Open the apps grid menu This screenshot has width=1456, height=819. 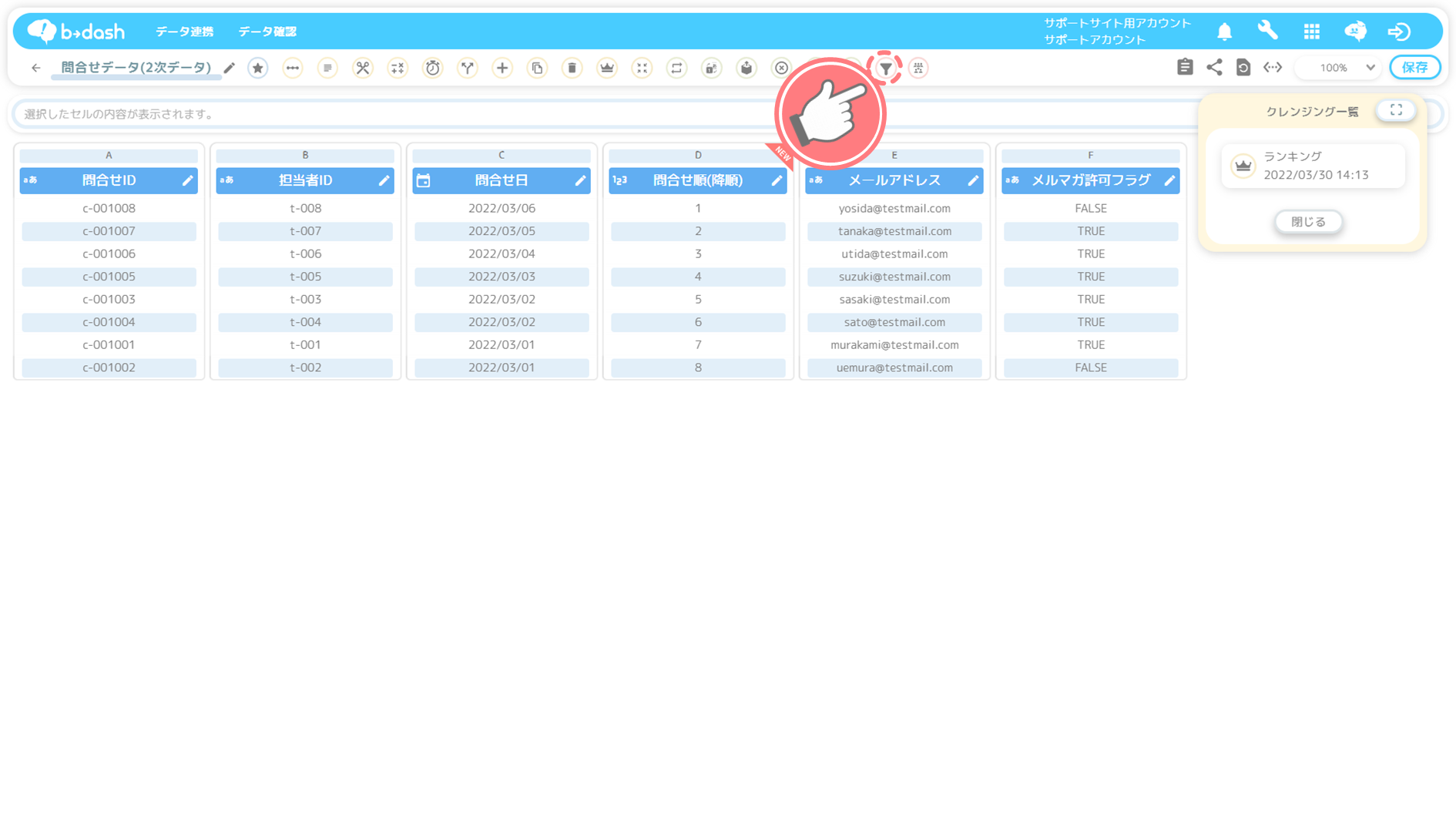click(1312, 32)
